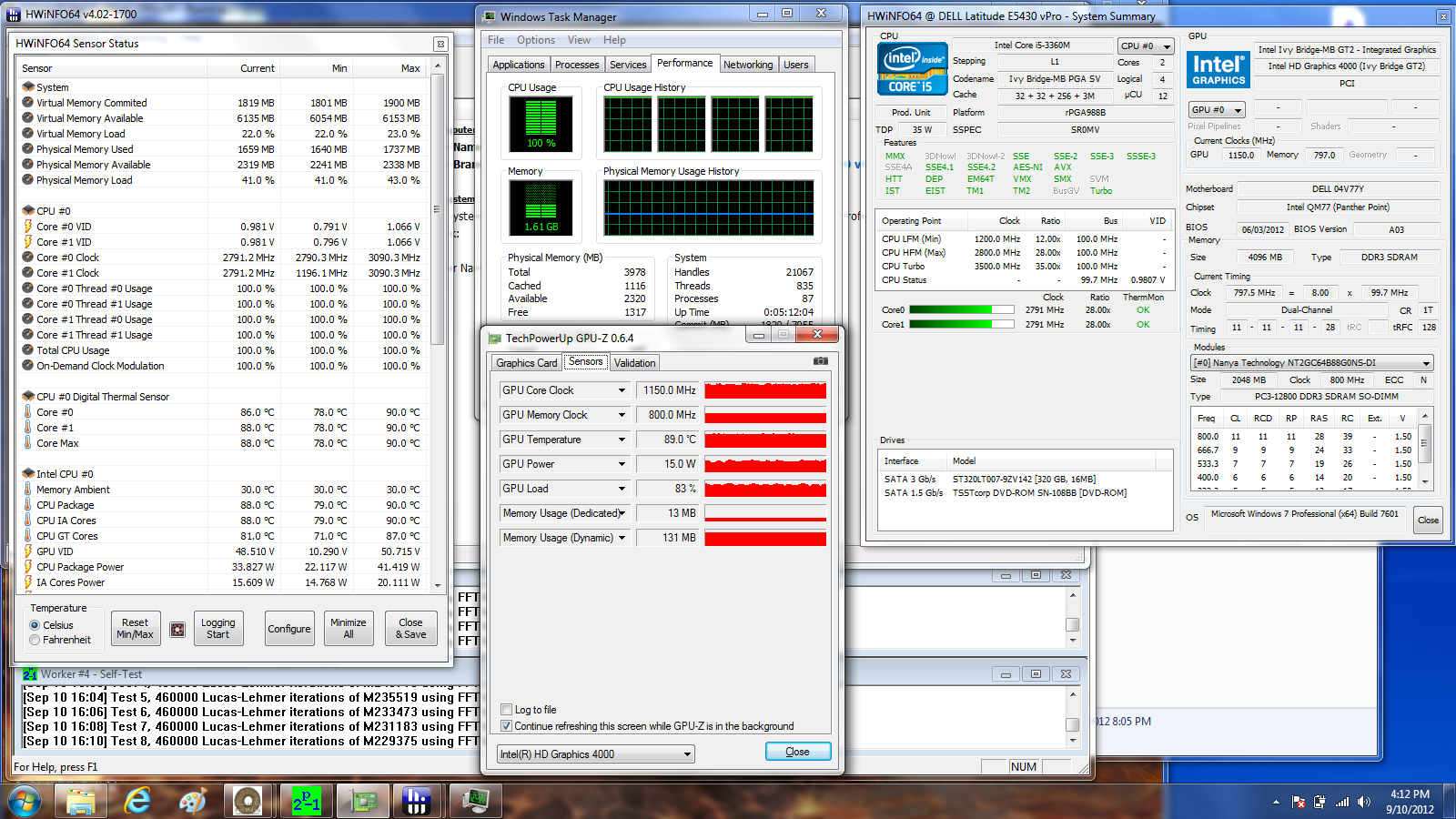Viewport: 1456px width, 819px height.
Task: Open the network signal tray icon
Action: [x=1342, y=802]
